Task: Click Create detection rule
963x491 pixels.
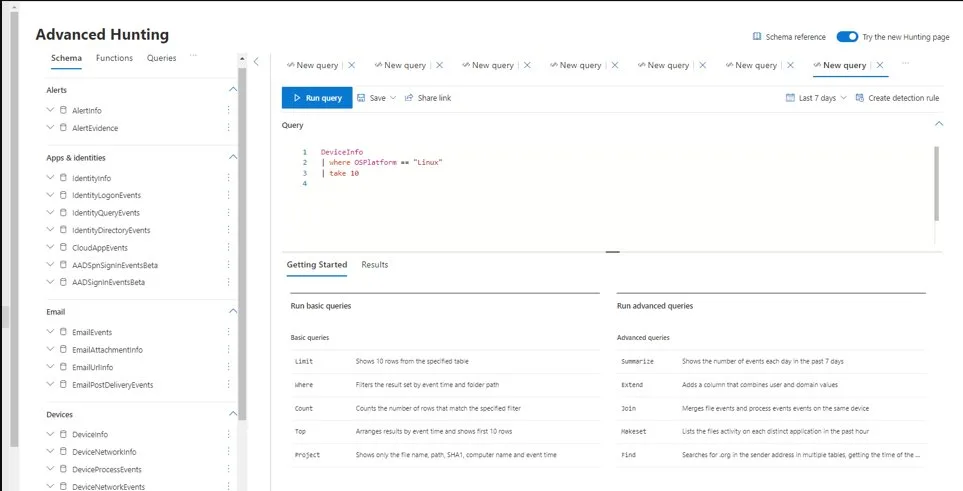Action: click(897, 98)
